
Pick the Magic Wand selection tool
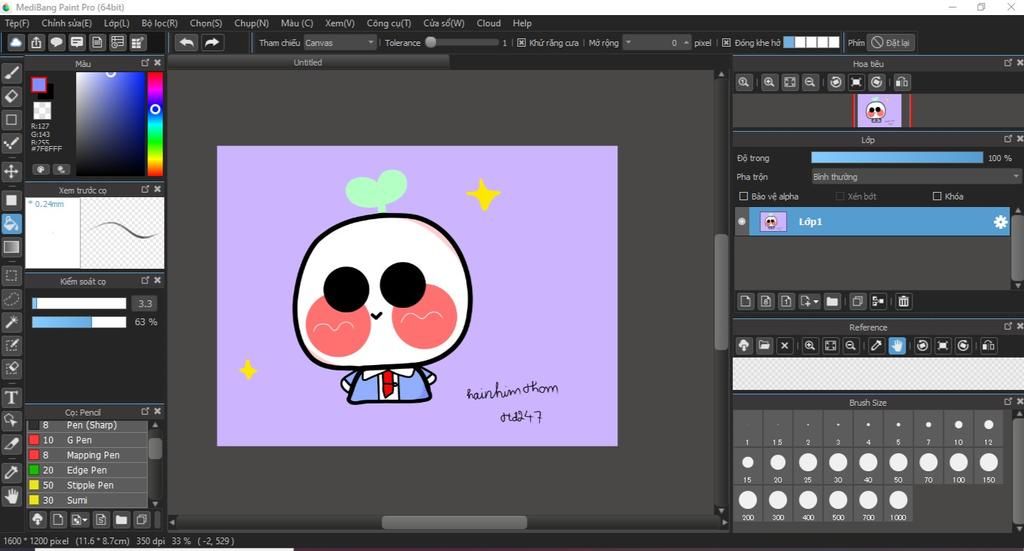pos(12,321)
